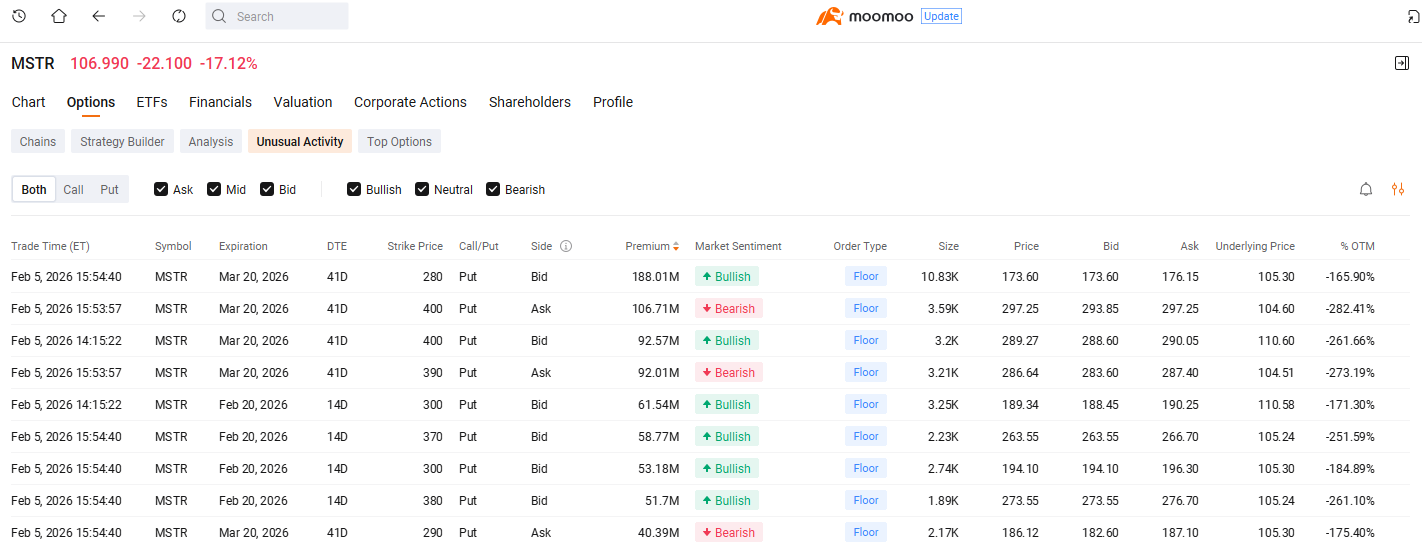Viewport: 1422px width, 543px height.
Task: Switch to the Chart tab
Action: [x=28, y=102]
